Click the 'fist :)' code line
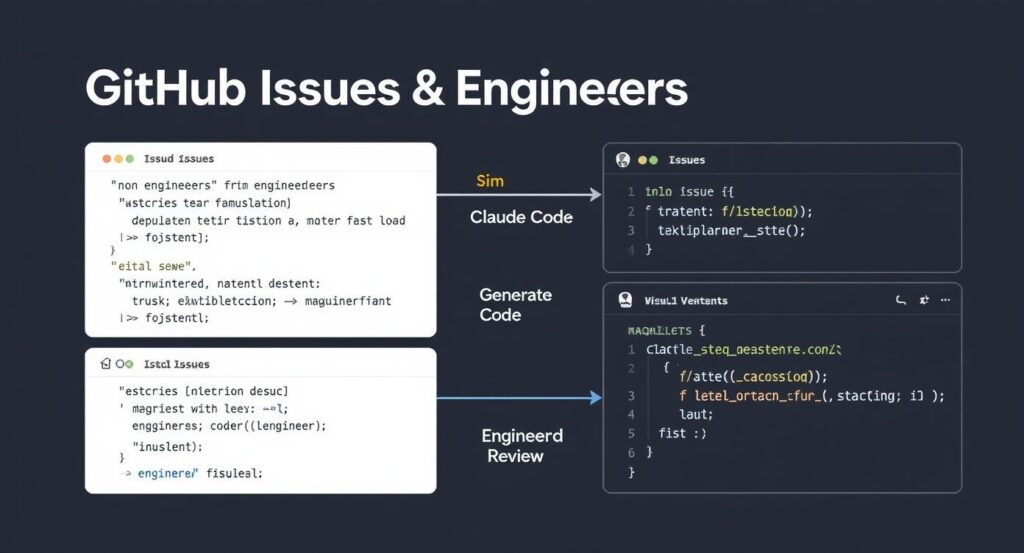Viewport: 1024px width, 553px height. pyautogui.click(x=682, y=434)
